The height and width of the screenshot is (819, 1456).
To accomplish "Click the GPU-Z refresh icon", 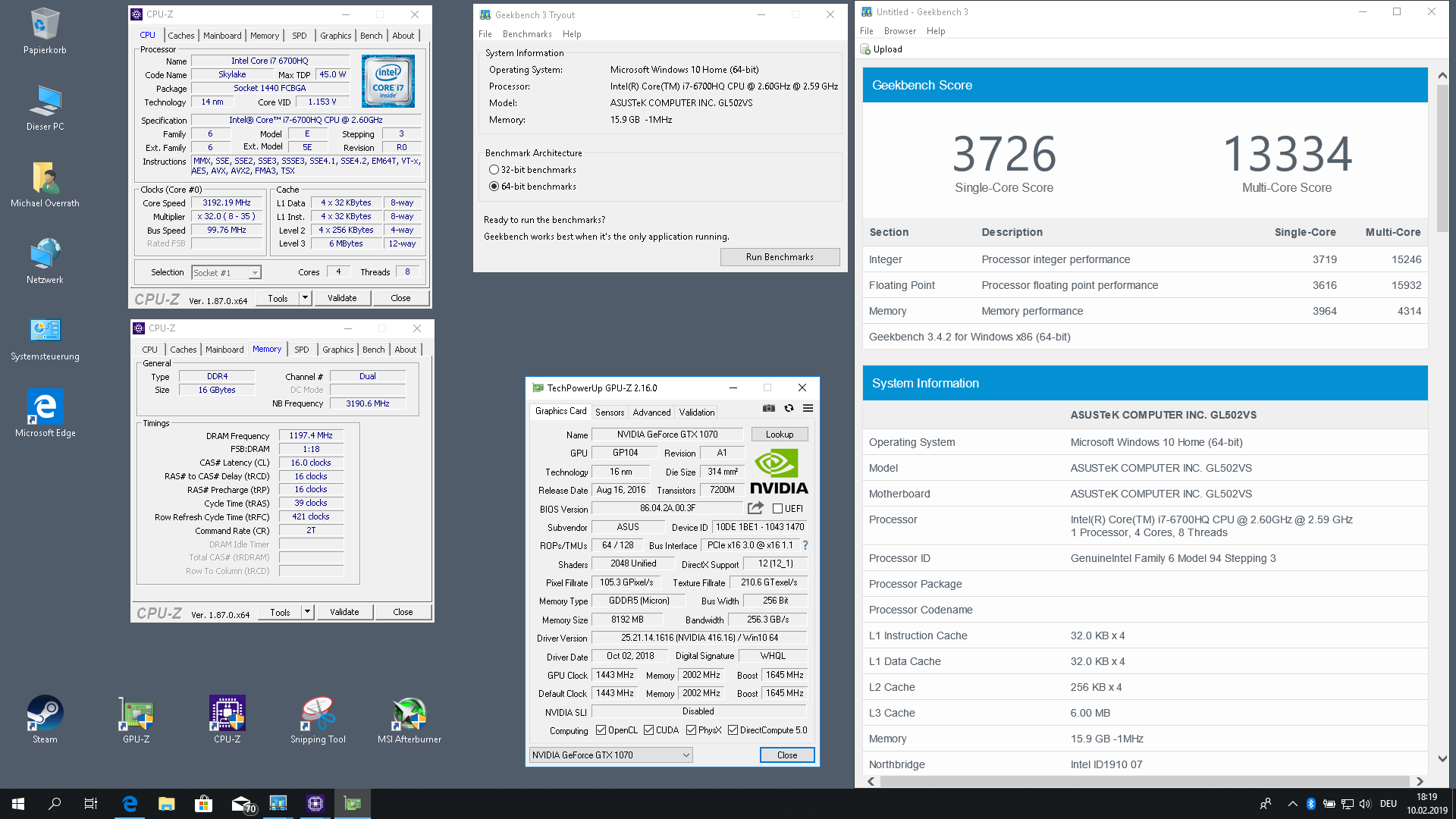I will [789, 408].
